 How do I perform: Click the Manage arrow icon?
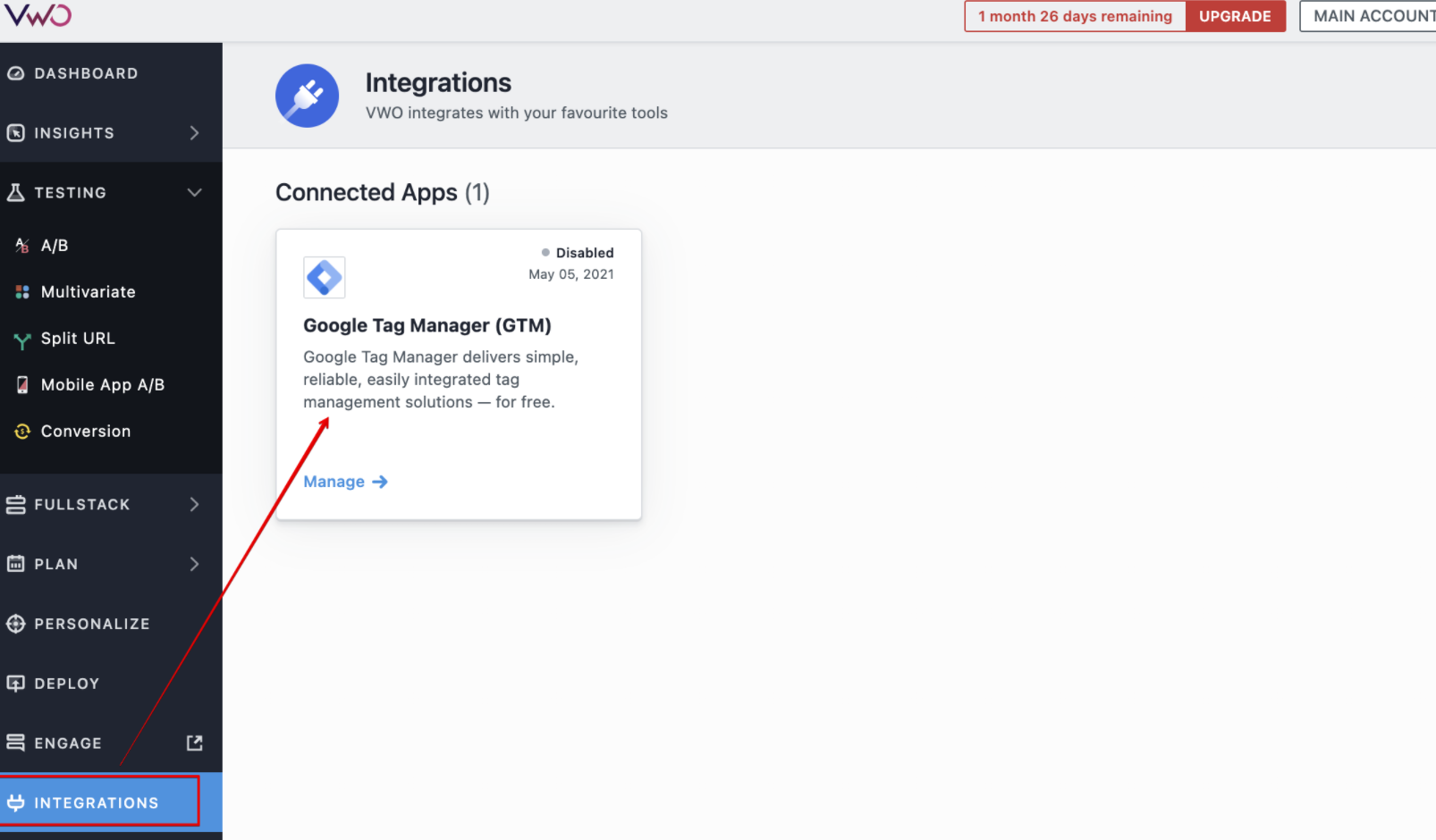click(380, 482)
